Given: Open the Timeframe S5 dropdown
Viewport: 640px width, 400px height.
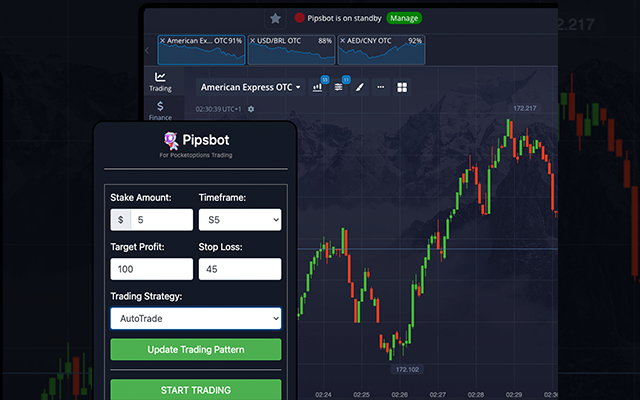Looking at the screenshot, I should (x=240, y=220).
